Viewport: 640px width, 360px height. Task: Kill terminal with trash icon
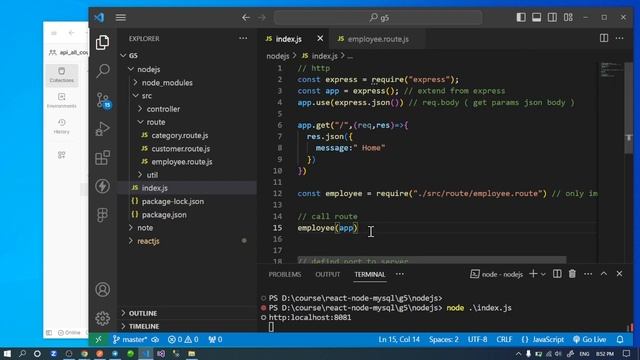tap(572, 274)
